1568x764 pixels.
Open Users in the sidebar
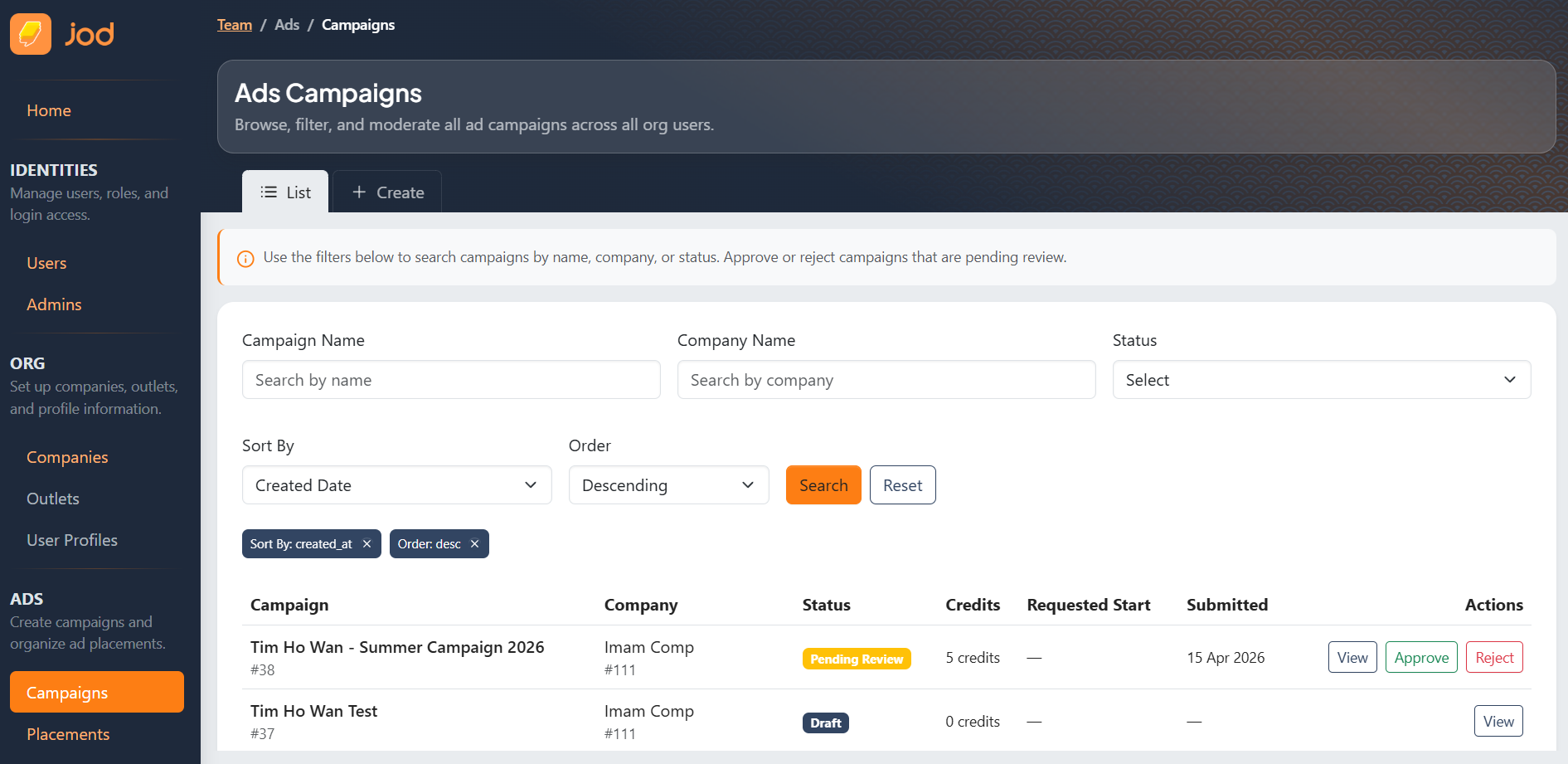click(46, 263)
